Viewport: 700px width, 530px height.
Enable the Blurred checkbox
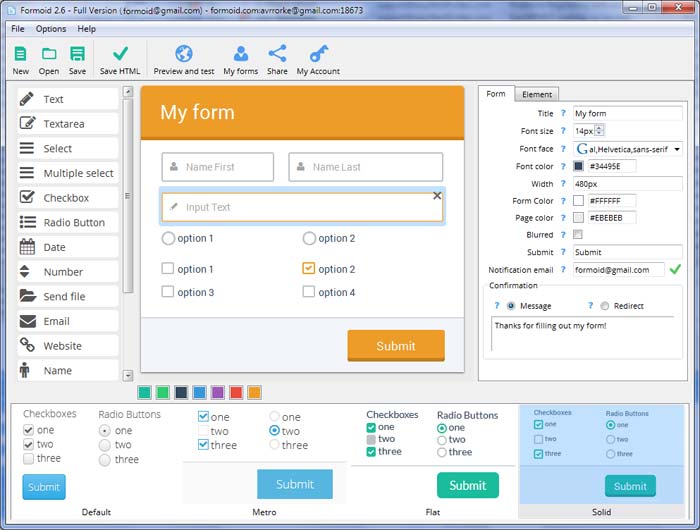(578, 234)
